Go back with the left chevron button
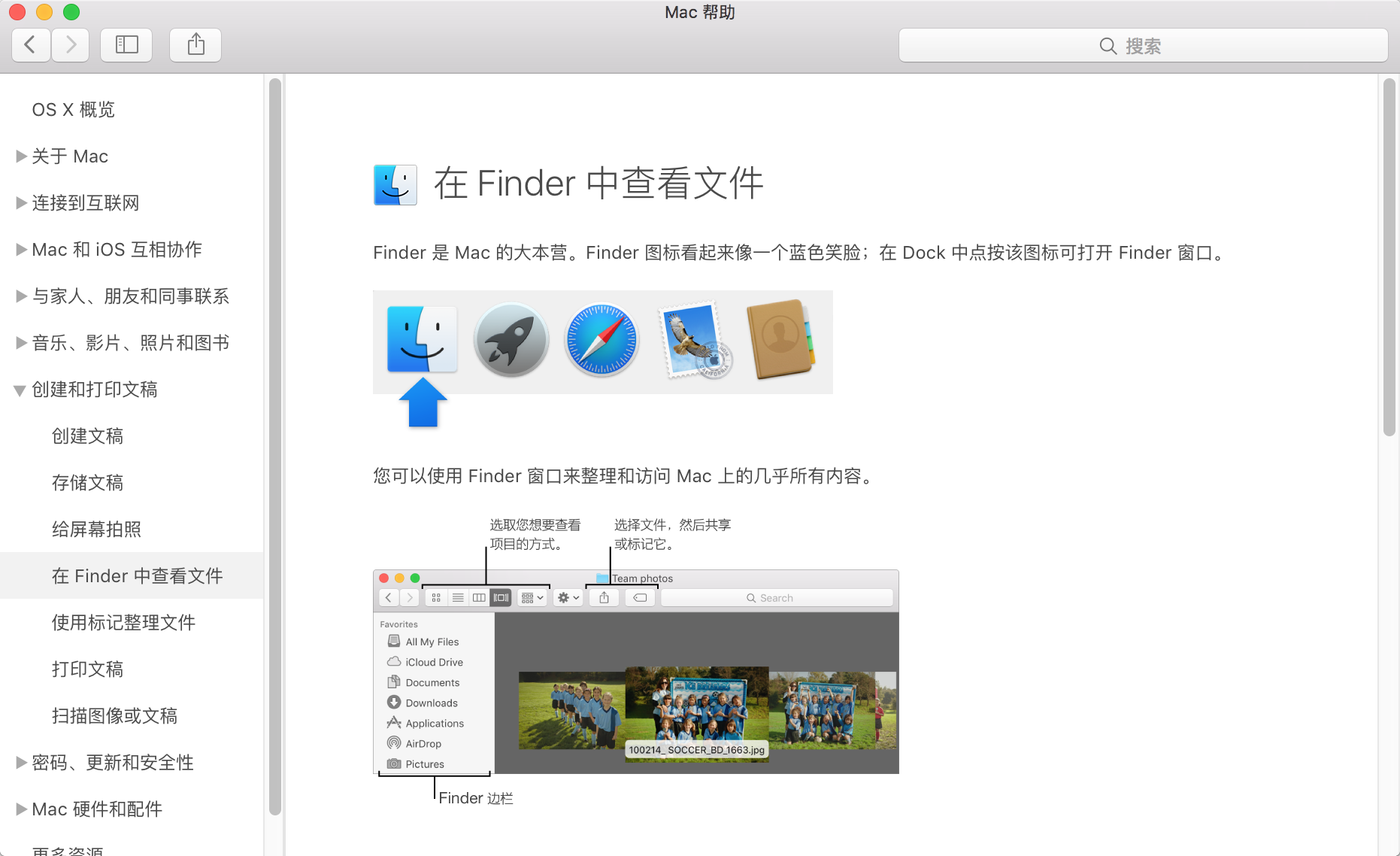1400x856 pixels. tap(31, 45)
